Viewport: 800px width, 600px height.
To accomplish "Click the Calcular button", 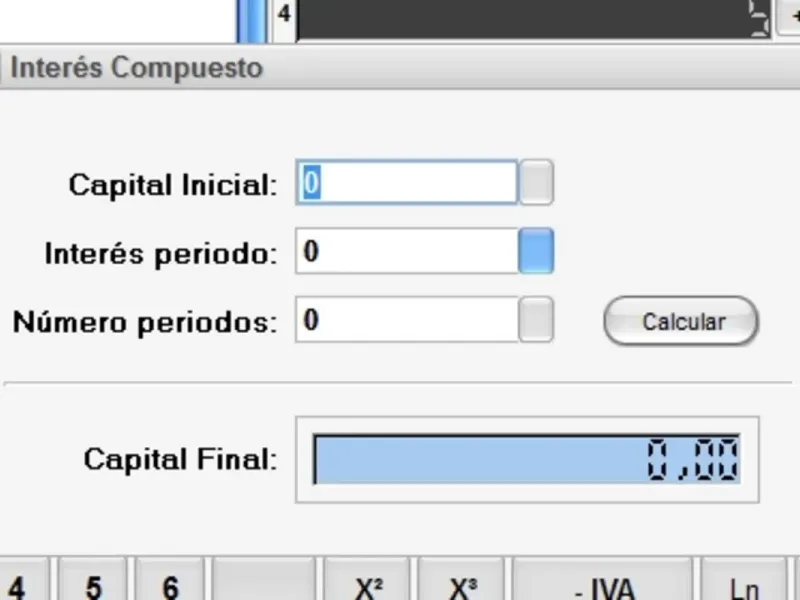I will coord(681,321).
